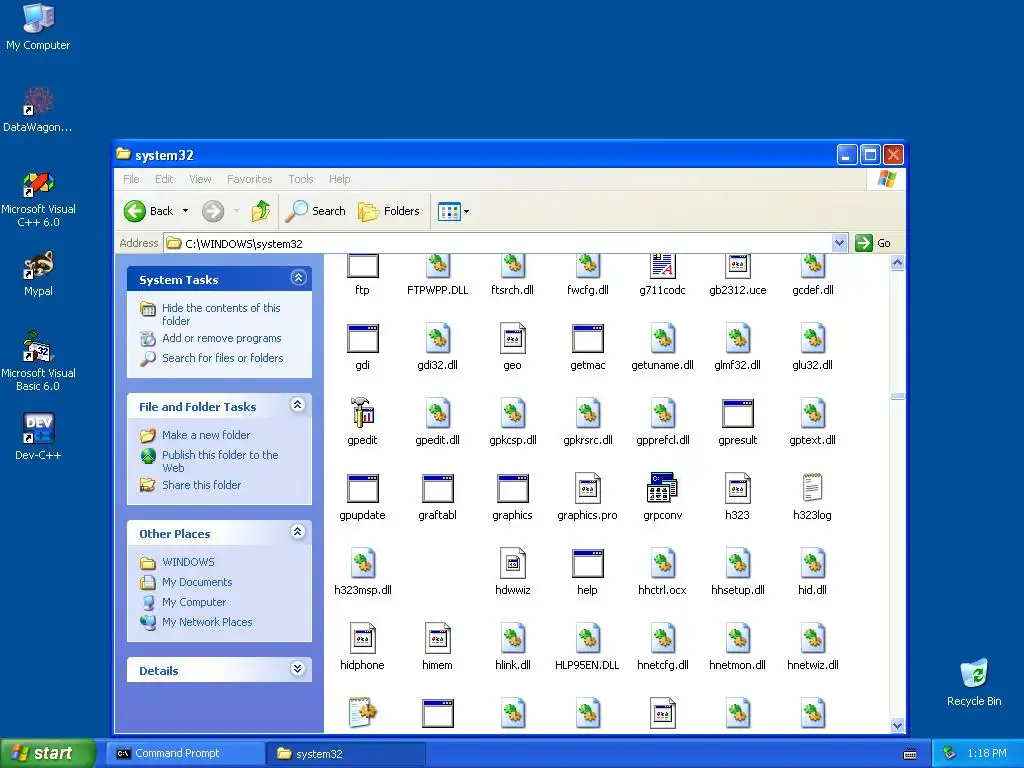Click the scrollbar up arrow
The image size is (1024, 768).
pos(897,263)
